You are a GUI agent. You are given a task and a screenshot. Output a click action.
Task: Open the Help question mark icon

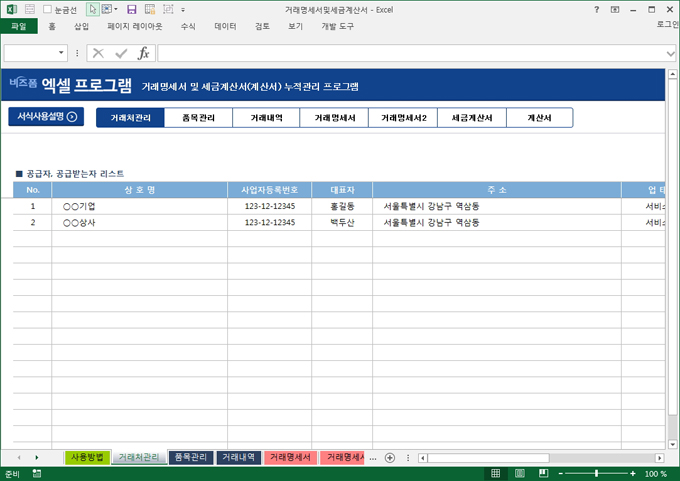pyautogui.click(x=597, y=9)
